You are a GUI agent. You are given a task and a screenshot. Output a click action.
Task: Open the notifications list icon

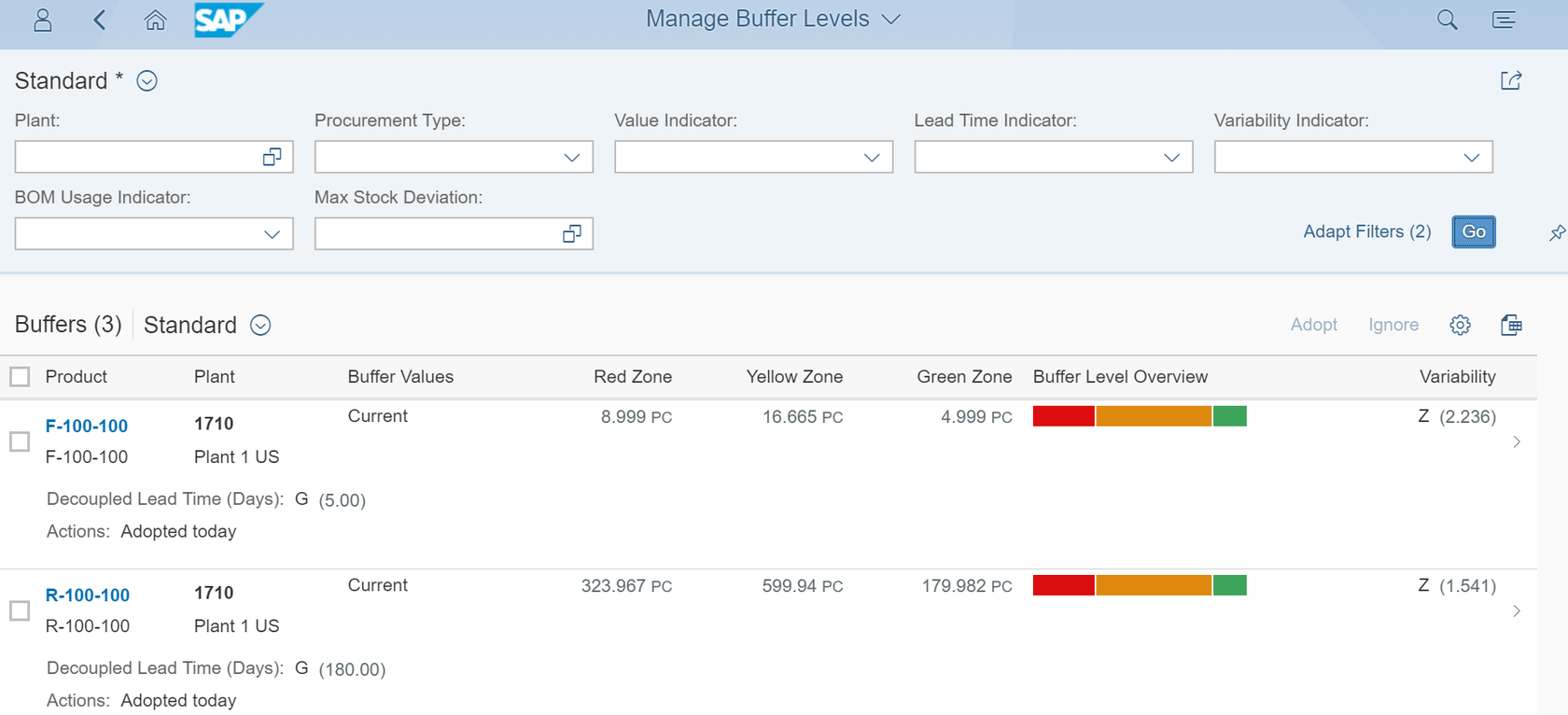tap(1504, 20)
